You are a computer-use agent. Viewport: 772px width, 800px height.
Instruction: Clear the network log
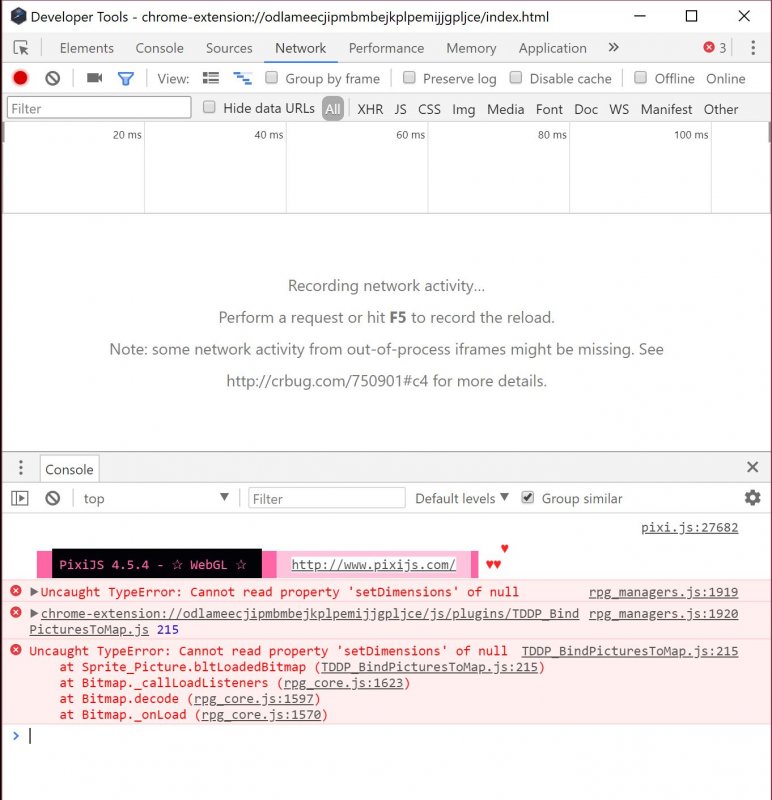53,78
